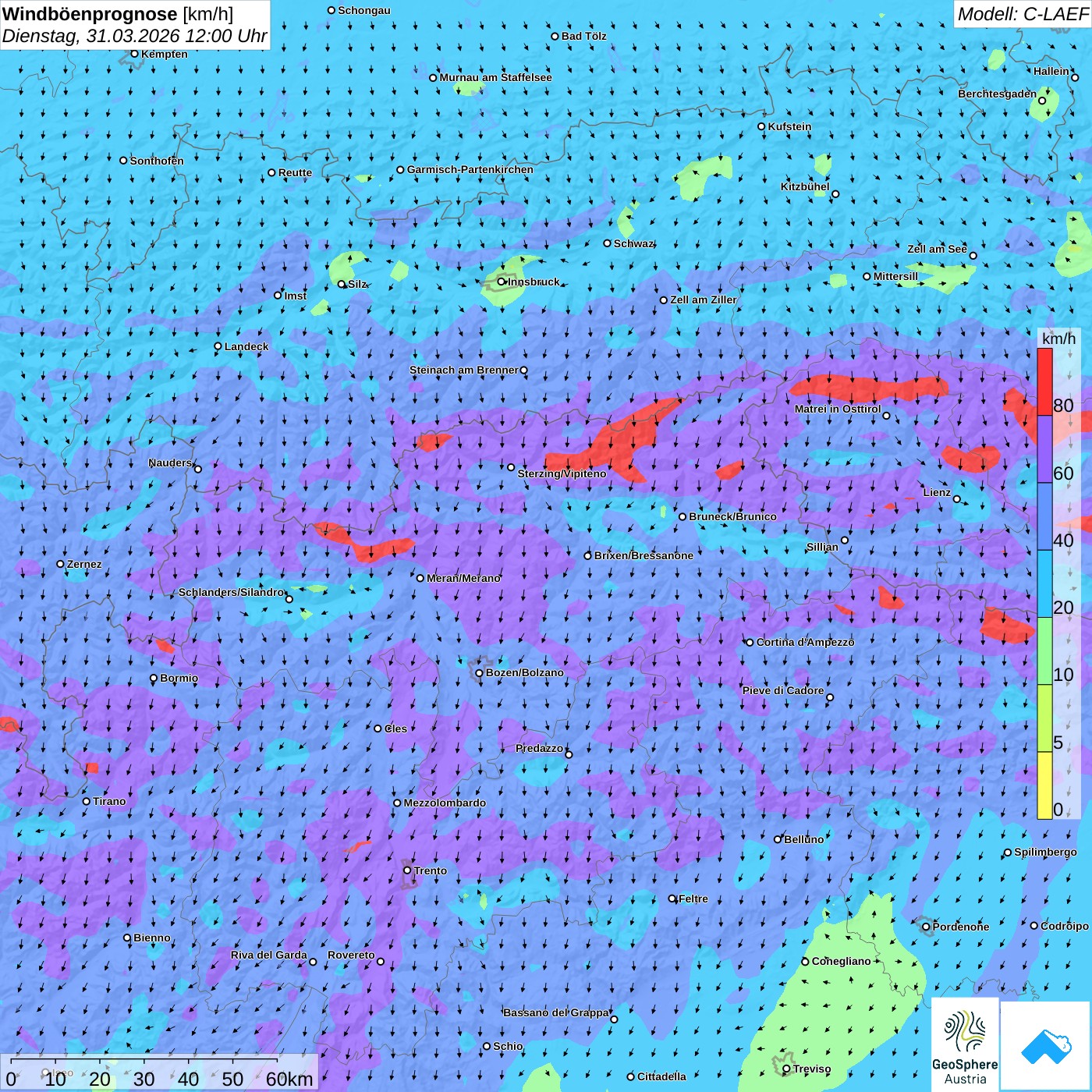Viewport: 1092px width, 1092px height.
Task: Click the Zell am See label
Action: [937, 249]
